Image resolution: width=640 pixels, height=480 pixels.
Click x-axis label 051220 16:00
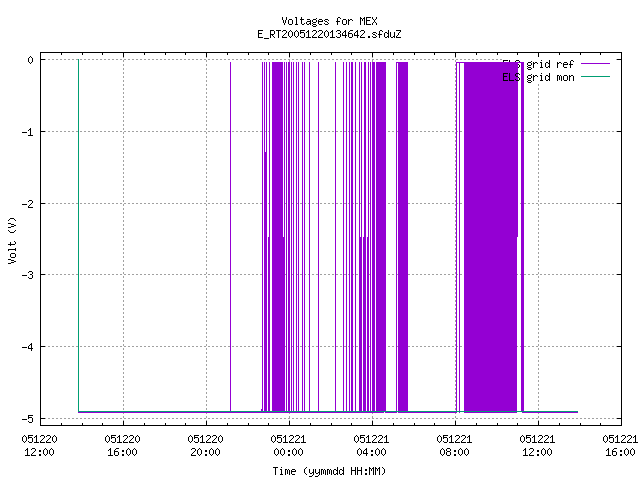(x=122, y=446)
